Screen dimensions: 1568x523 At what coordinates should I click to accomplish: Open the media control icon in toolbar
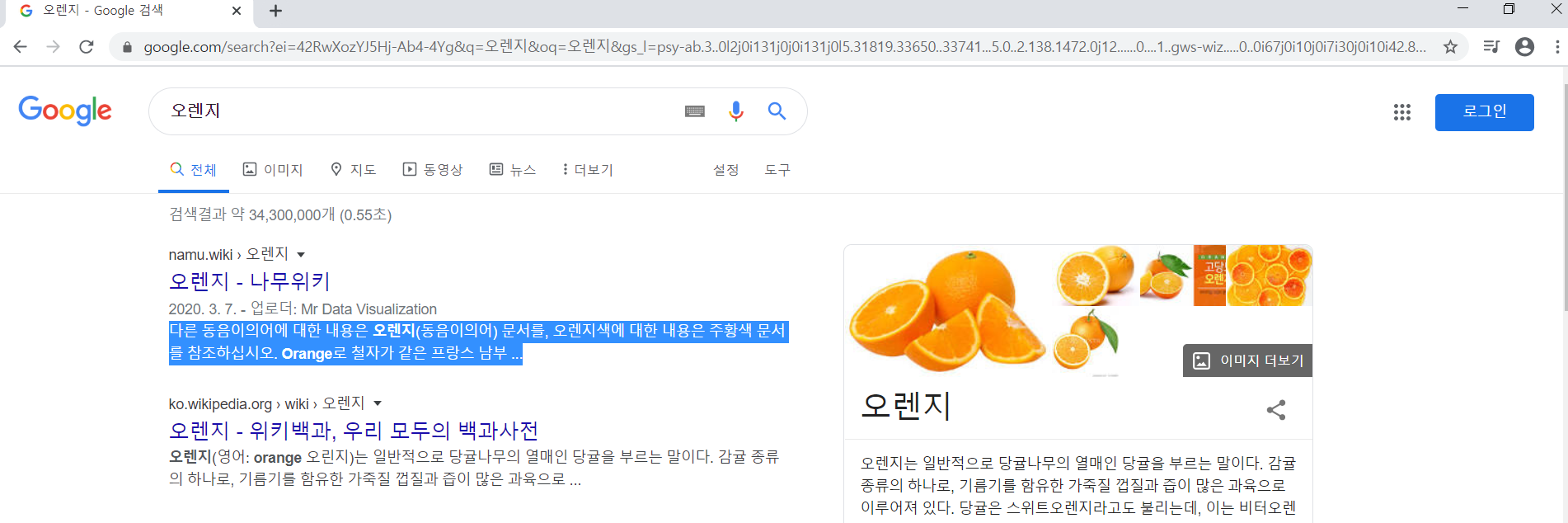point(1491,47)
